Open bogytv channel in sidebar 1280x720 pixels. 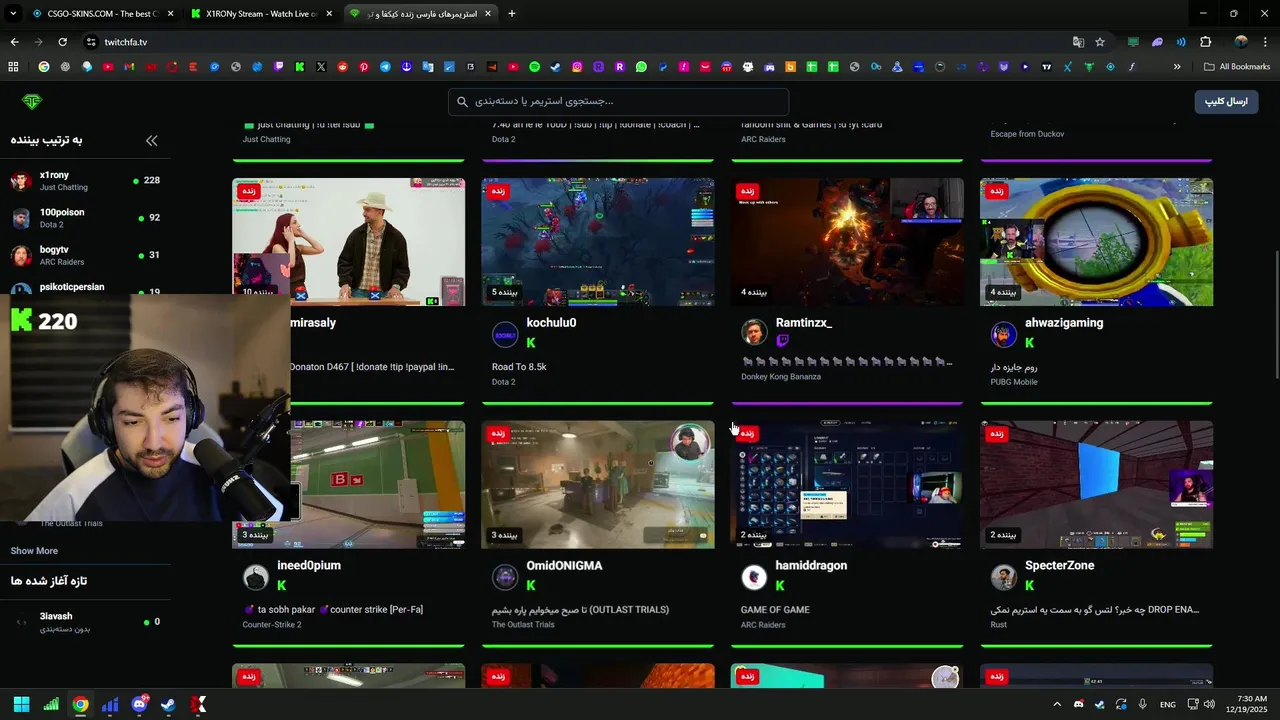[x=85, y=255]
